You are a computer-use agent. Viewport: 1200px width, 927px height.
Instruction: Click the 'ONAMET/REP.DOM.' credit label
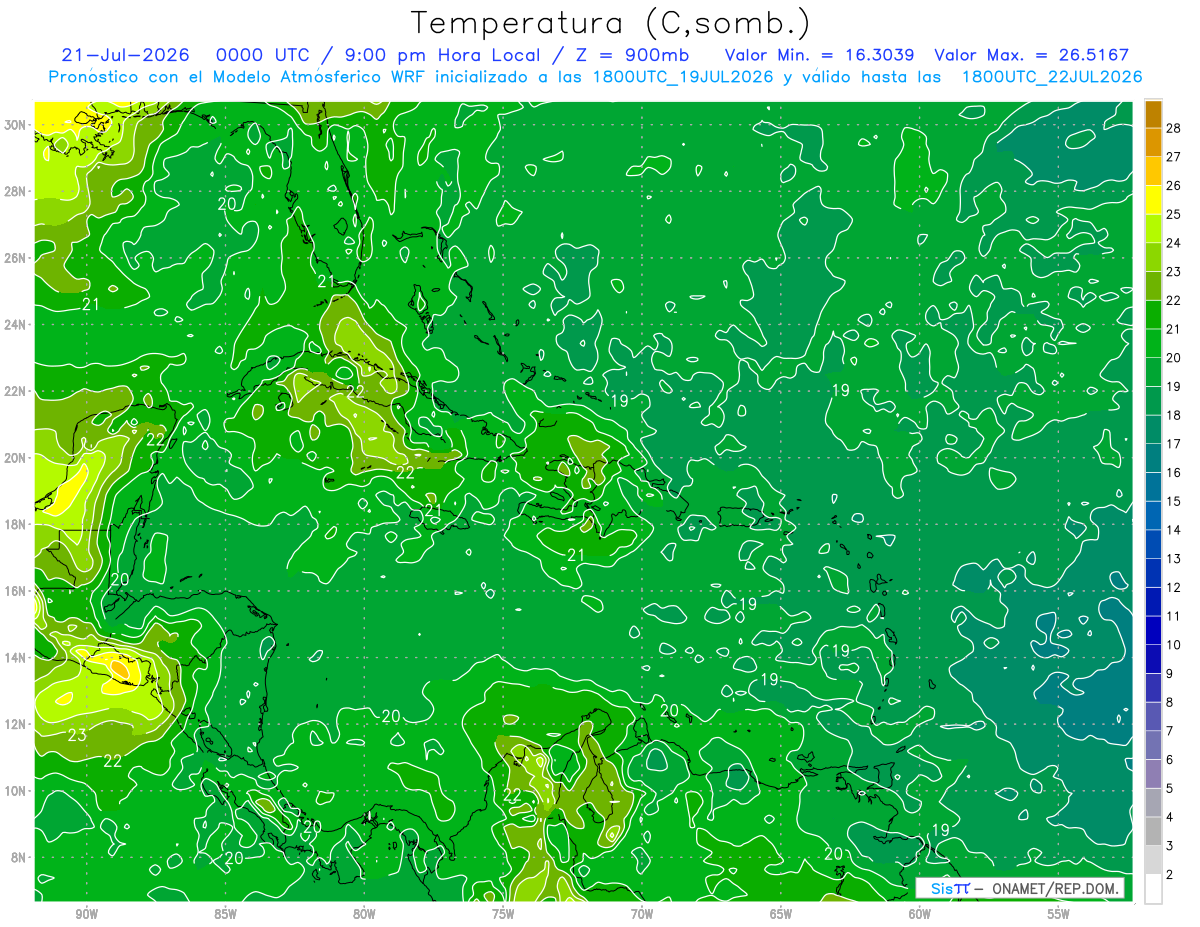(1056, 888)
